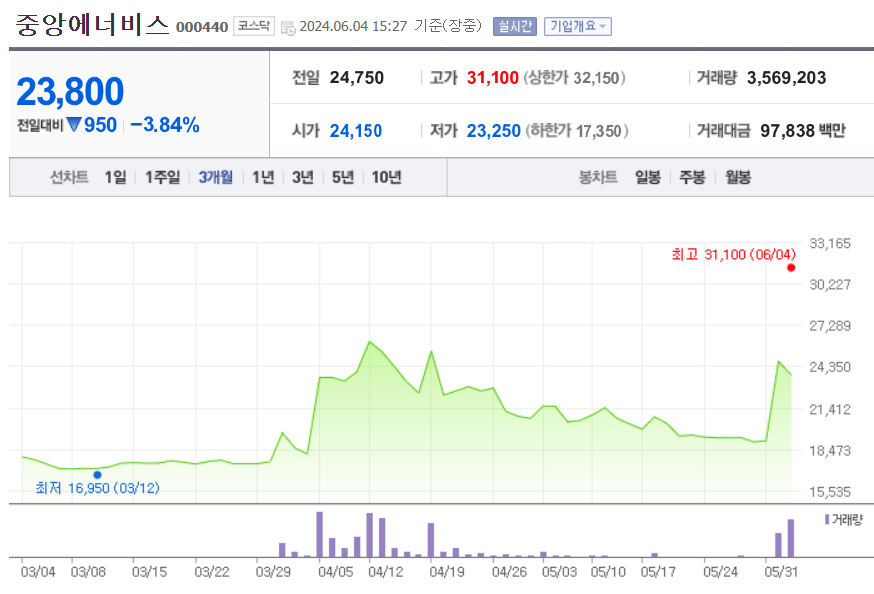The height and width of the screenshot is (594, 874).
Task: Click the trading value 97,838 백만
Action: [803, 130]
